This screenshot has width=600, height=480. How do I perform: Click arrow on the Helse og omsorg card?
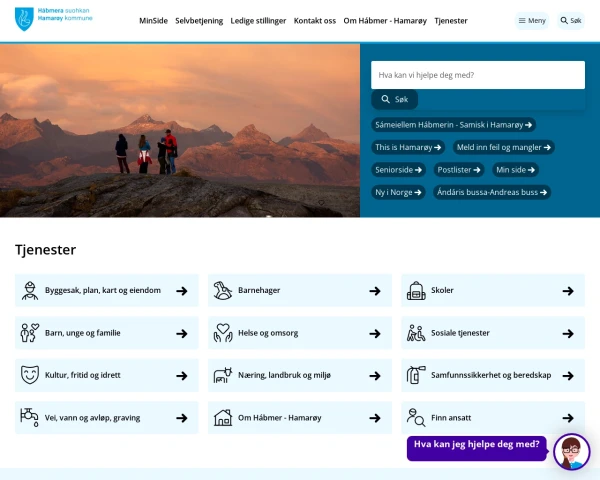coord(375,333)
